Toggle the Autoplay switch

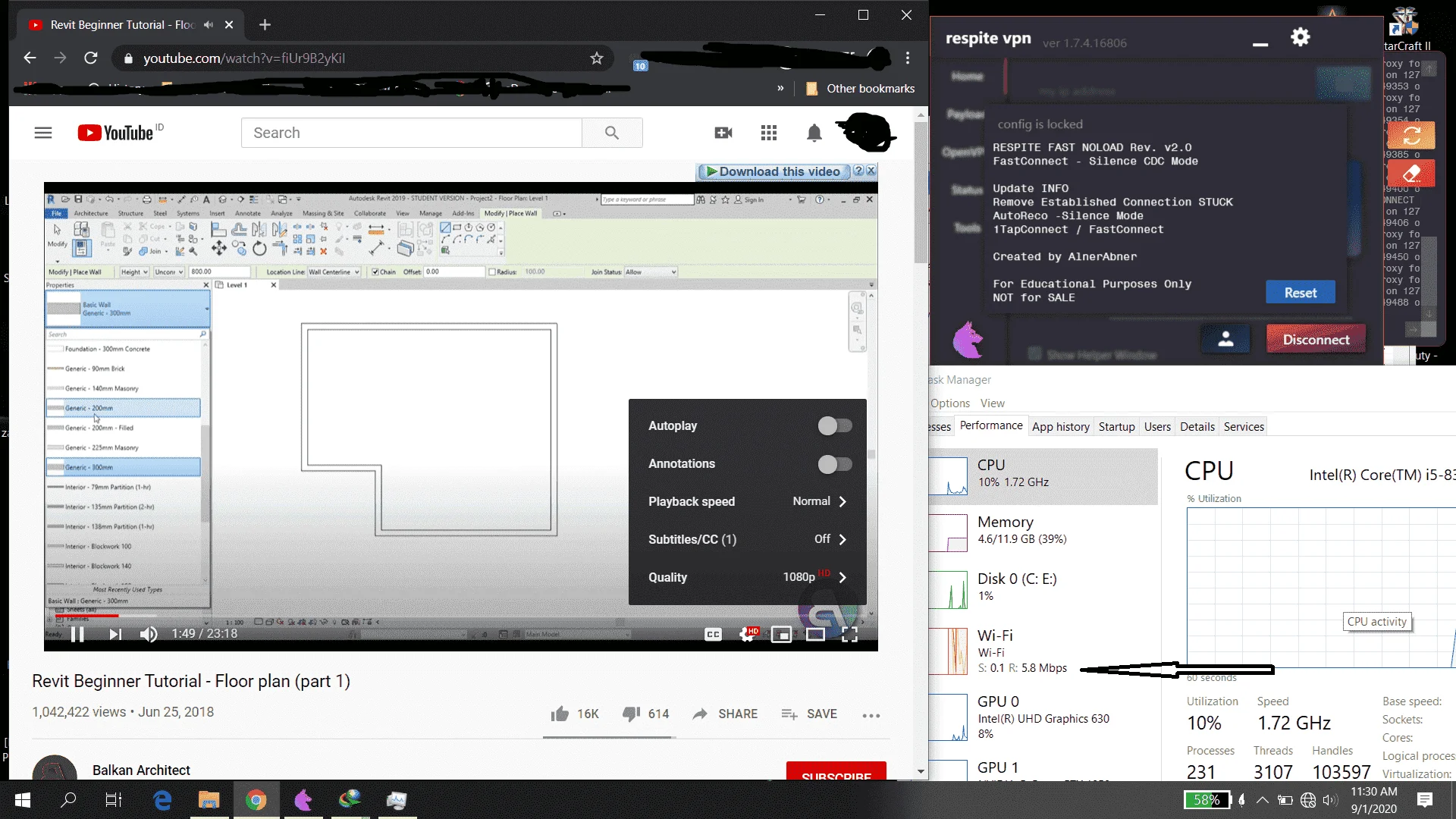(x=834, y=426)
